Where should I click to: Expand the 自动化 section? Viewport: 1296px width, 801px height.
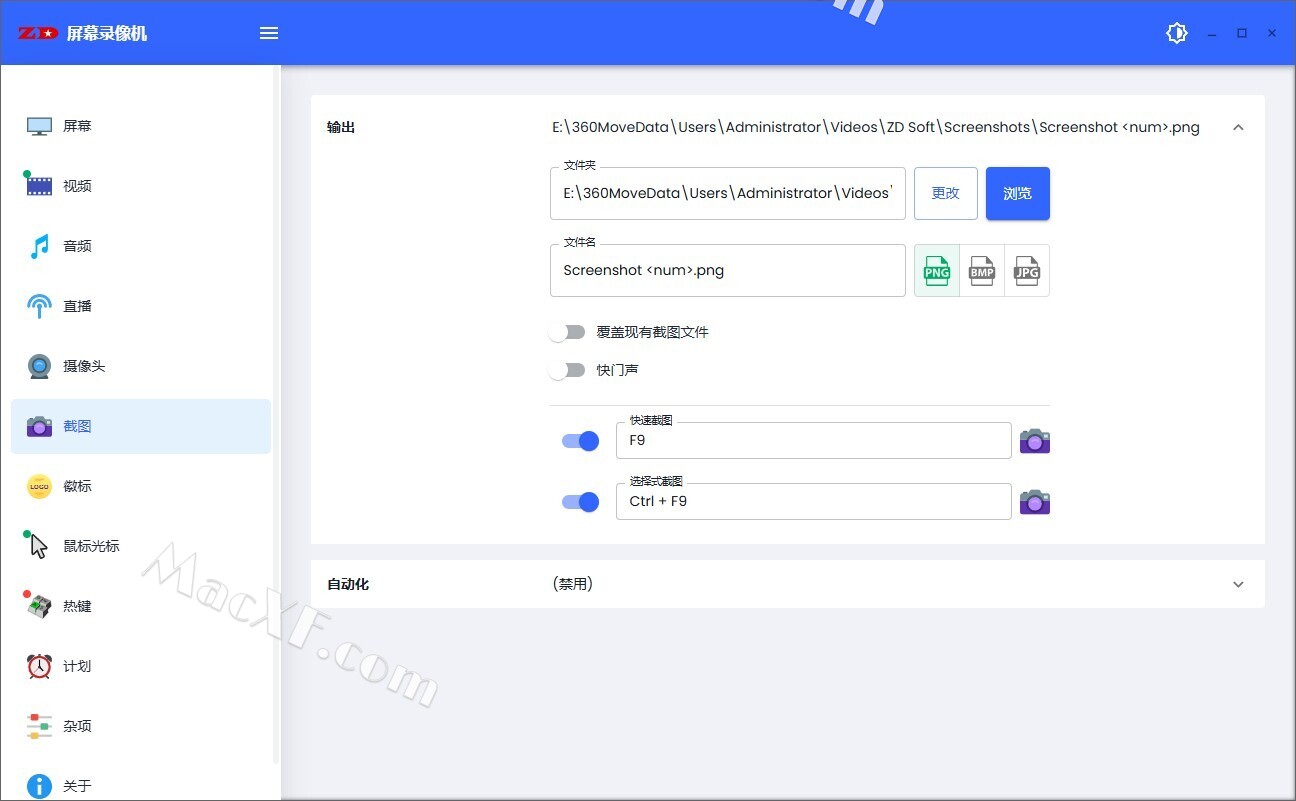click(1238, 584)
